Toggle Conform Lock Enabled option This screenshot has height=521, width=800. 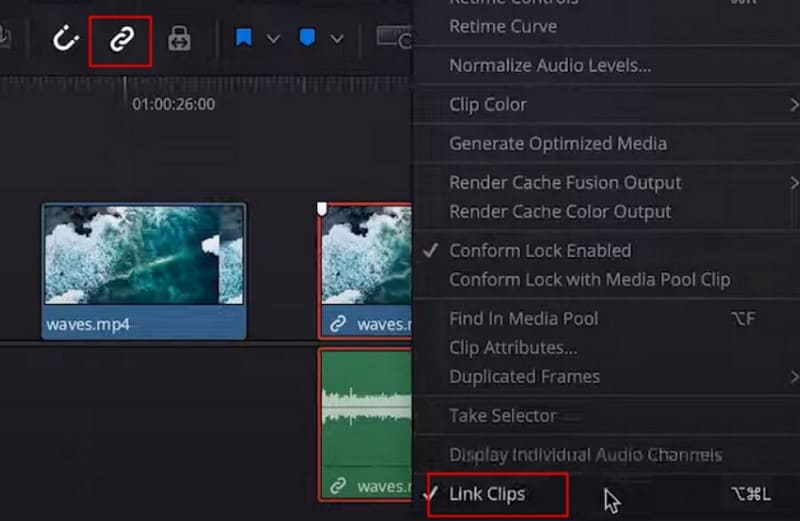[x=540, y=250]
